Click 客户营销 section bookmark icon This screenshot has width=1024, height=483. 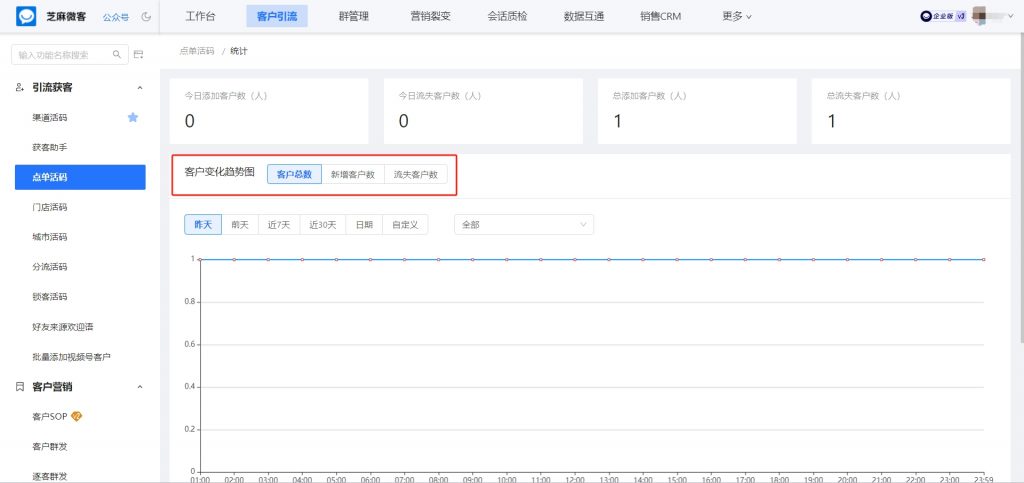point(20,387)
